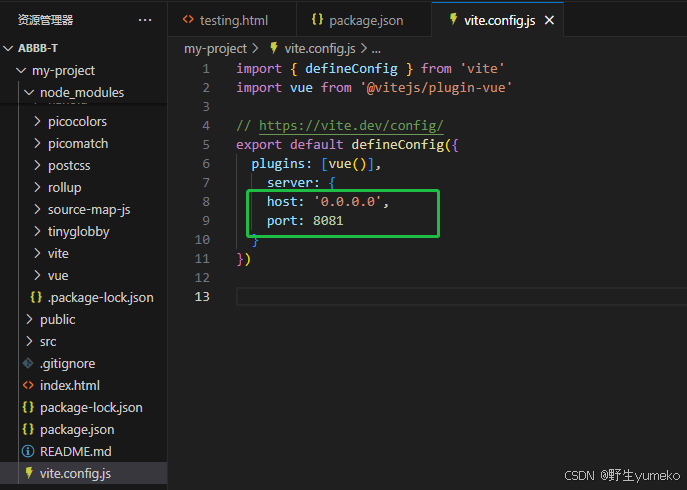Screen dimensions: 687x490
Task: Expand the tinyglobby folder
Action: click(x=37, y=231)
